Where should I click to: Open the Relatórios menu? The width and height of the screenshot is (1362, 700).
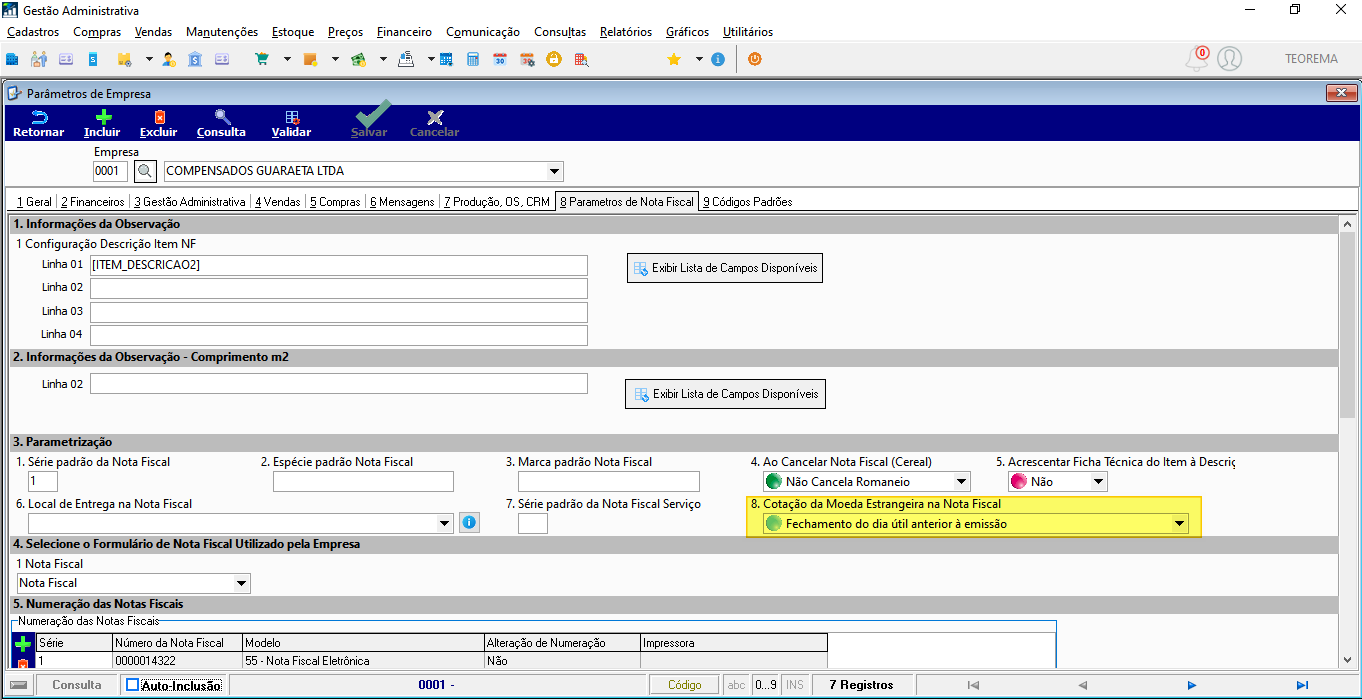tap(626, 32)
